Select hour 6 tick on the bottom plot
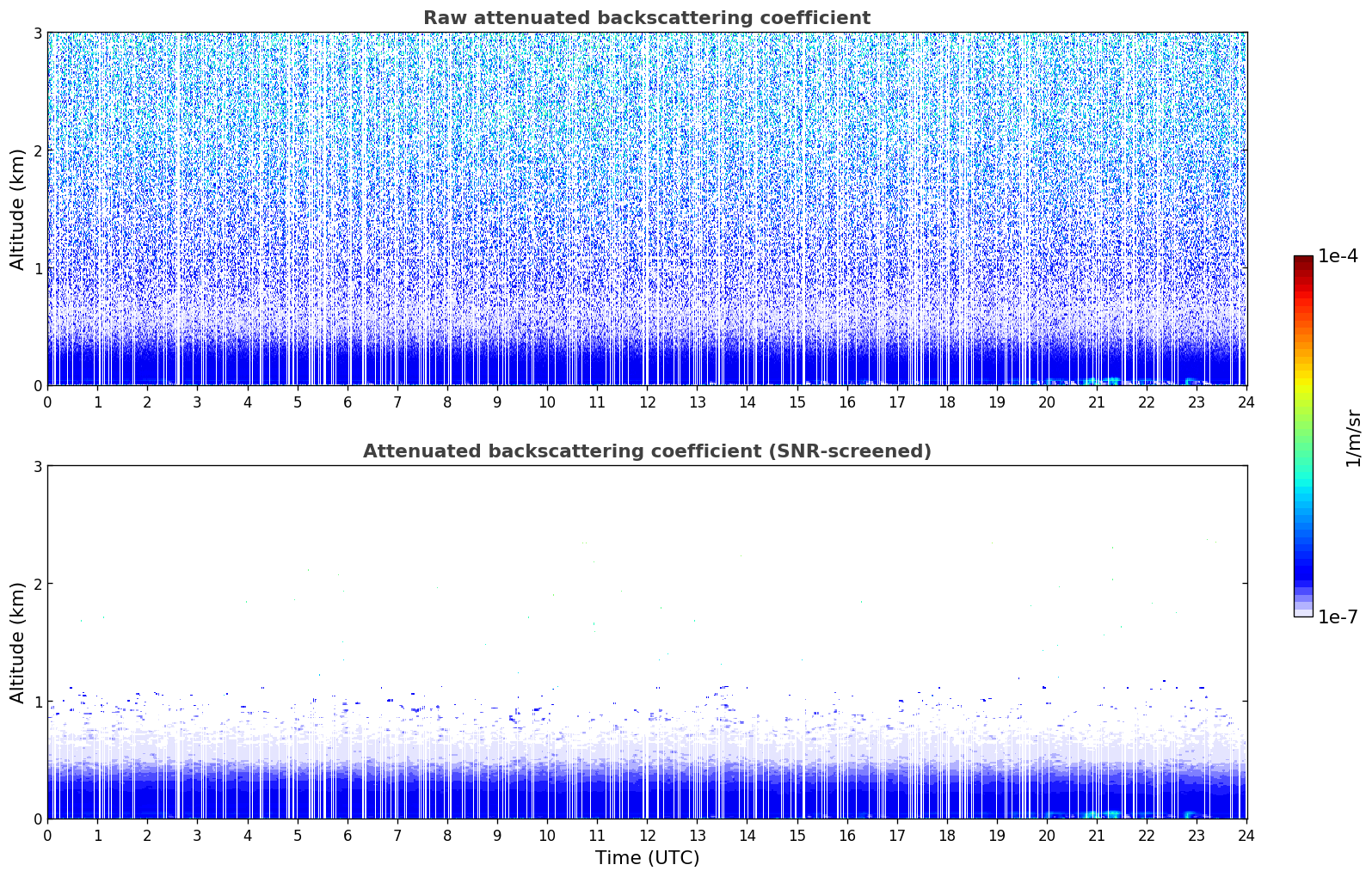 [x=348, y=835]
